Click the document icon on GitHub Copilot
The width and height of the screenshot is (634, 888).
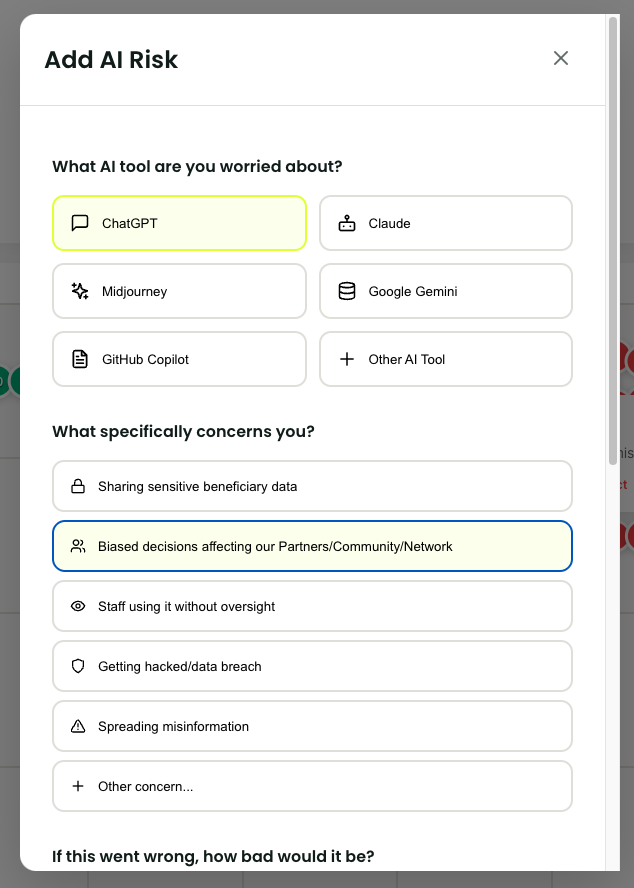click(79, 358)
